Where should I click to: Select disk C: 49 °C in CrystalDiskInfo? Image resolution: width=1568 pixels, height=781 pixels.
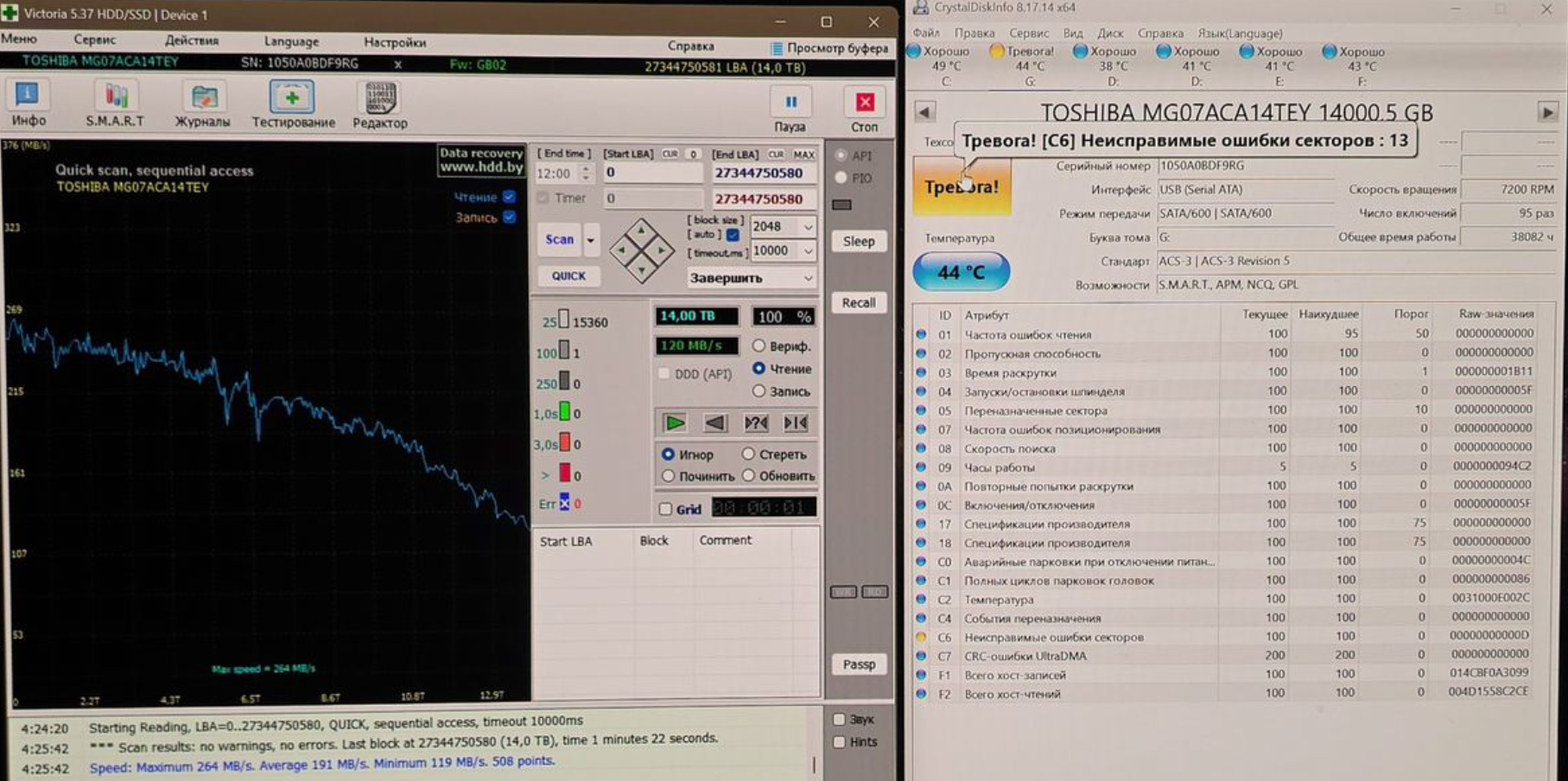[x=946, y=66]
